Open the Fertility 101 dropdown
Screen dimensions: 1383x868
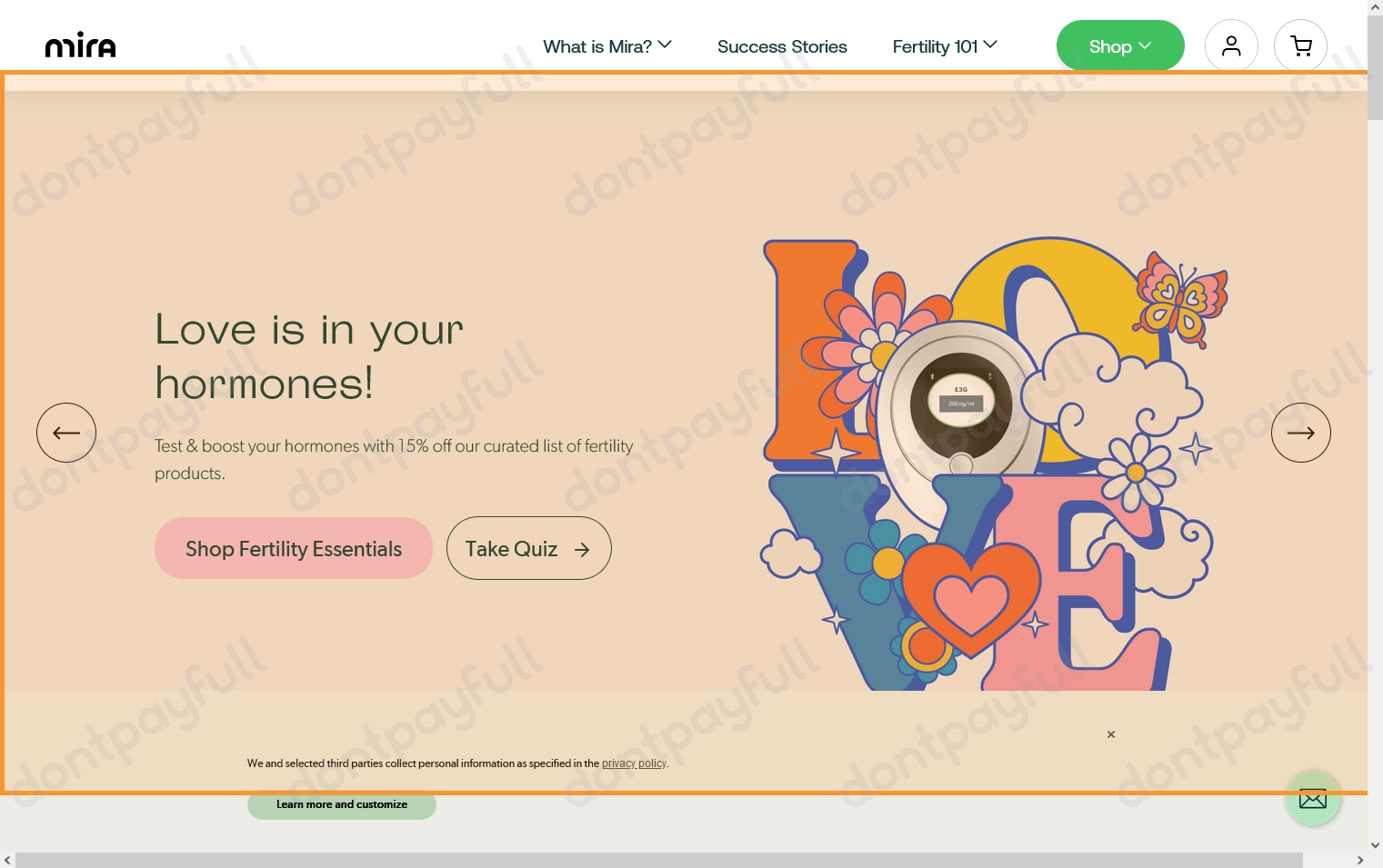click(x=990, y=45)
